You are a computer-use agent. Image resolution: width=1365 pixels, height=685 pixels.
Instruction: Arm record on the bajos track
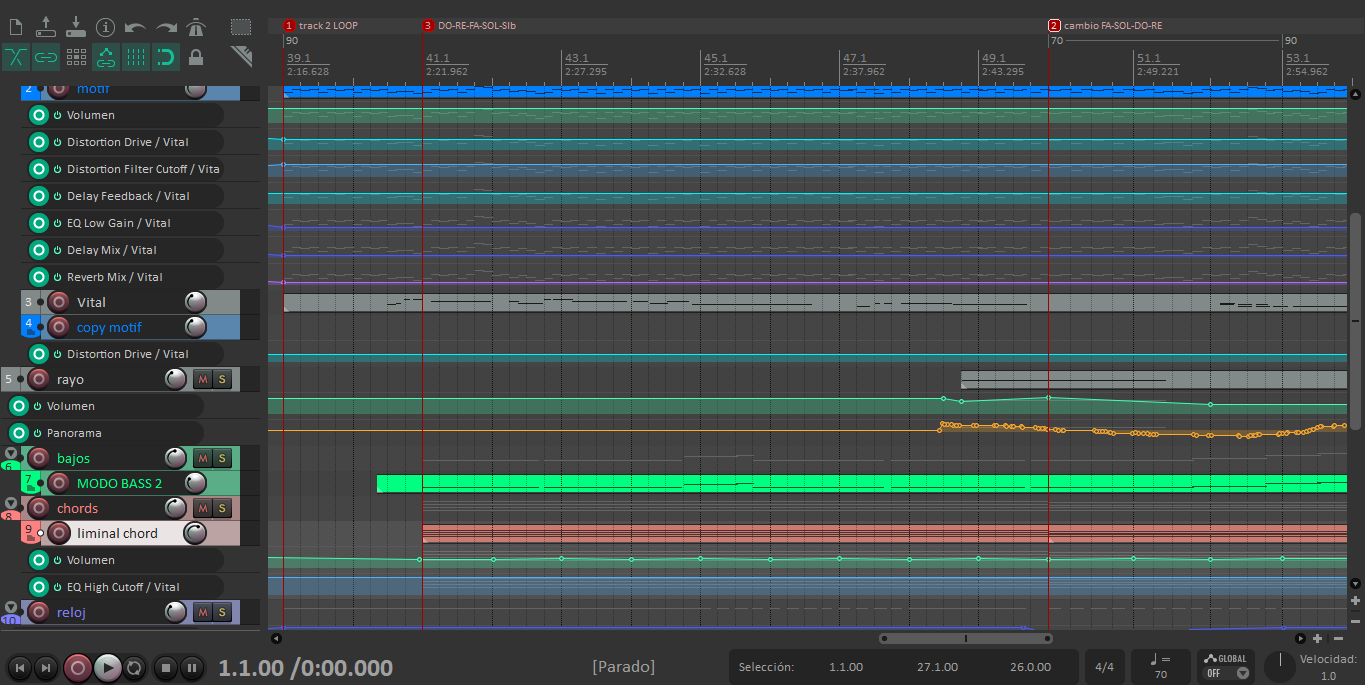(39, 458)
